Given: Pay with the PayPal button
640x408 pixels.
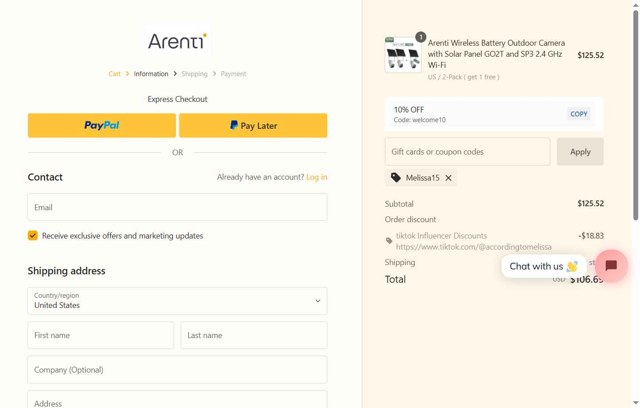Looking at the screenshot, I should (102, 125).
